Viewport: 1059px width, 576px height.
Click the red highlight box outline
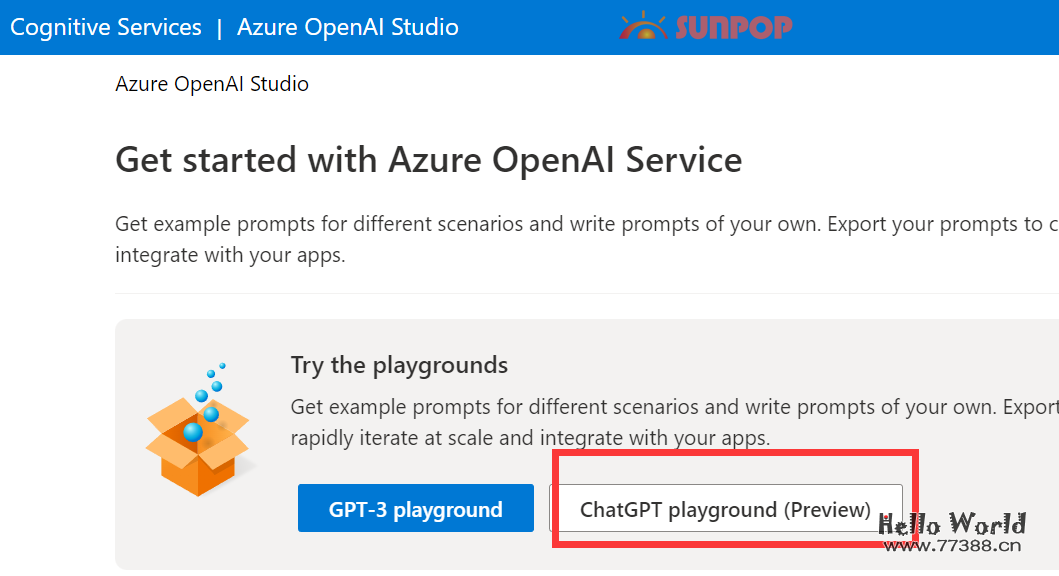[736, 452]
